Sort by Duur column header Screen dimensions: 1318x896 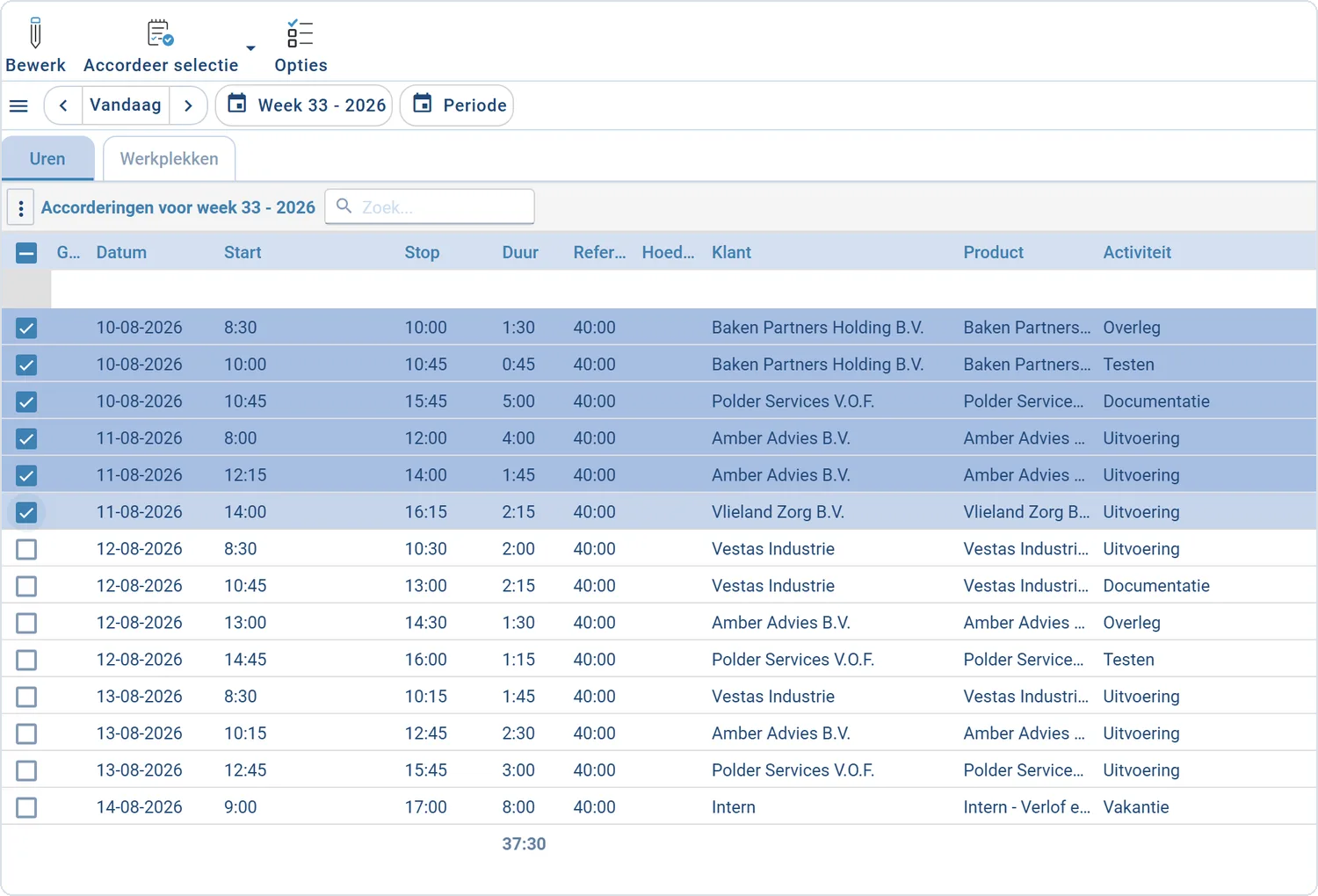520,253
